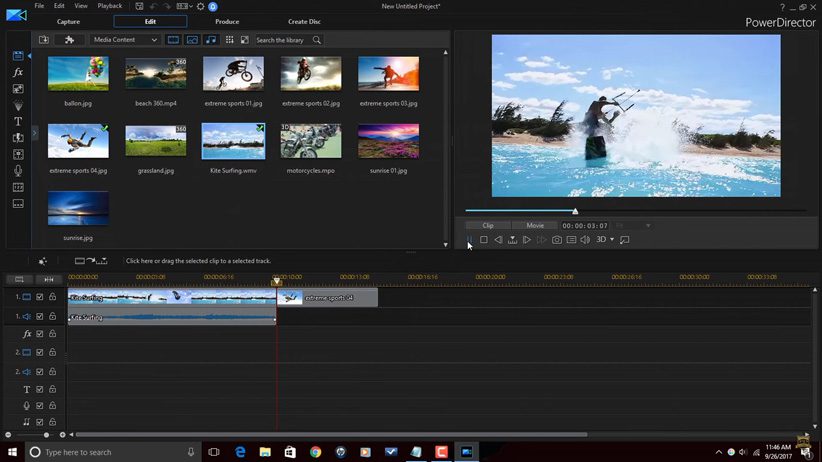Uncheck the enable box for video track 1

pyautogui.click(x=40, y=297)
